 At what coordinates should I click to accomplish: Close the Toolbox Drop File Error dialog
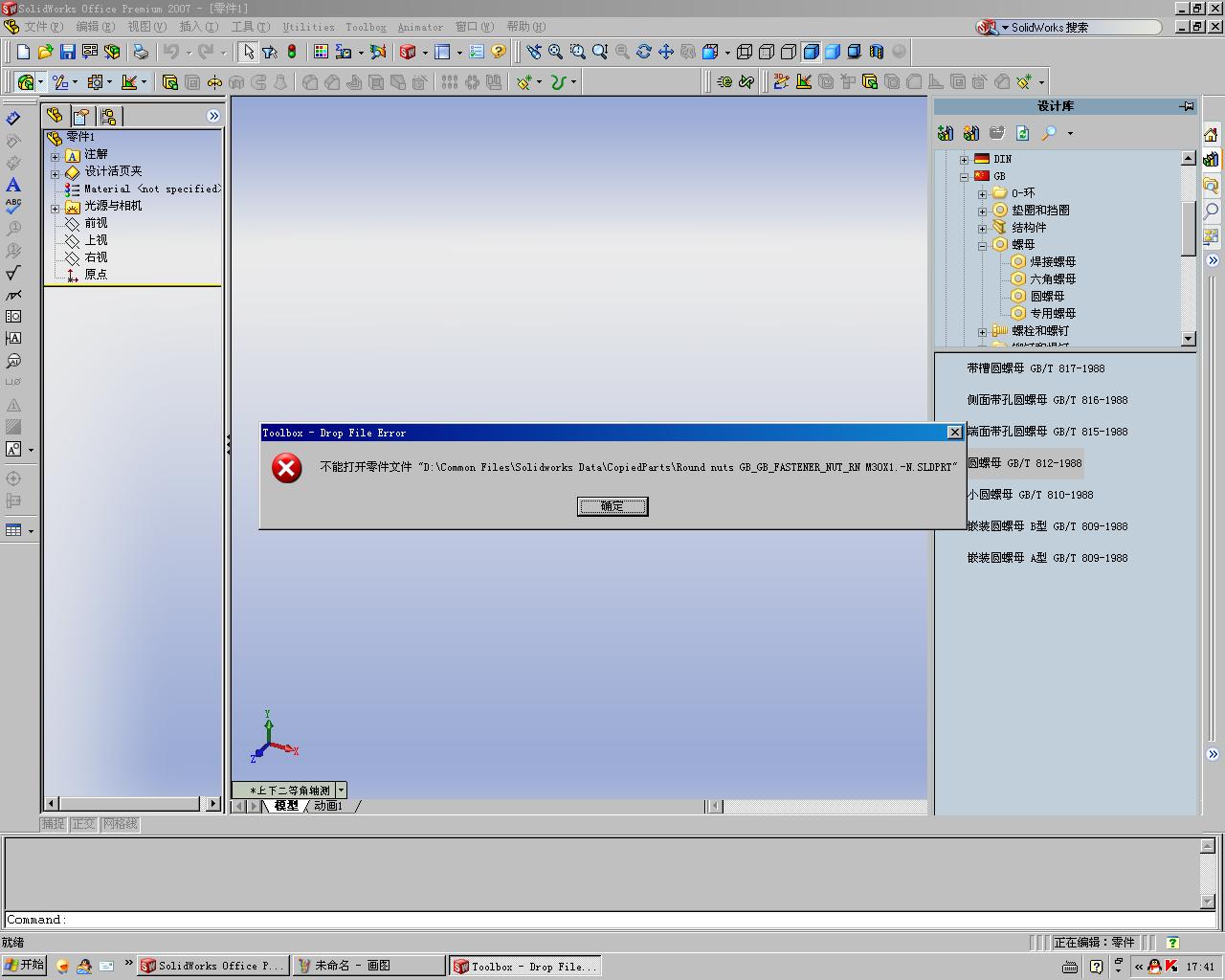[954, 433]
